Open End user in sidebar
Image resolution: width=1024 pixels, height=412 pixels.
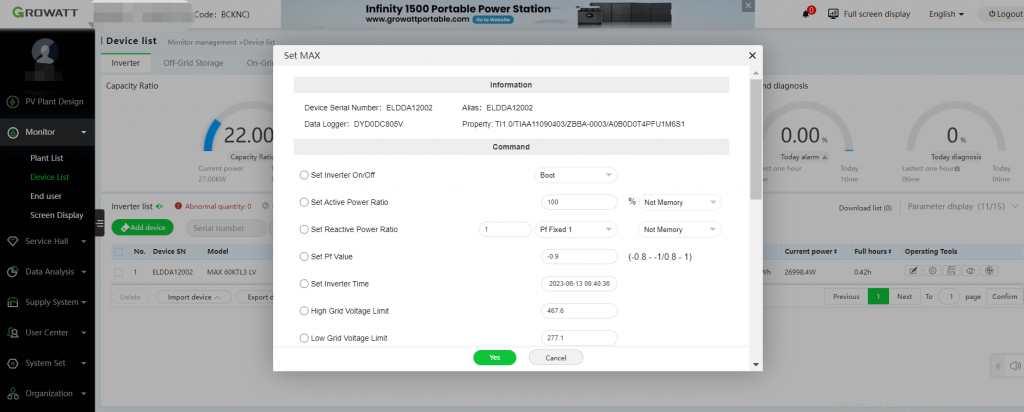(46, 196)
